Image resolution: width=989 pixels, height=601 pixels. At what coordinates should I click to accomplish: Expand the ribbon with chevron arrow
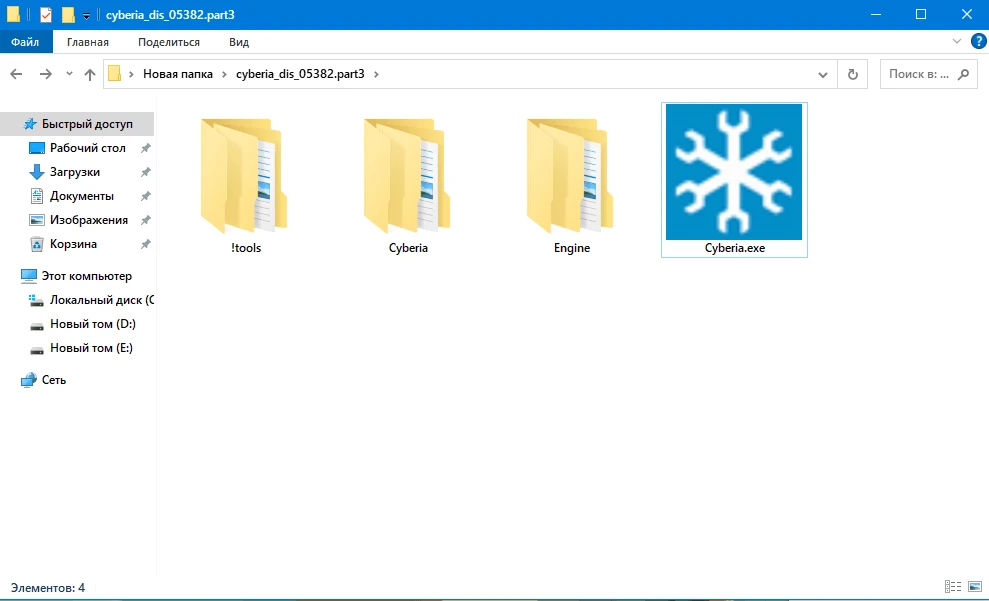click(x=956, y=42)
